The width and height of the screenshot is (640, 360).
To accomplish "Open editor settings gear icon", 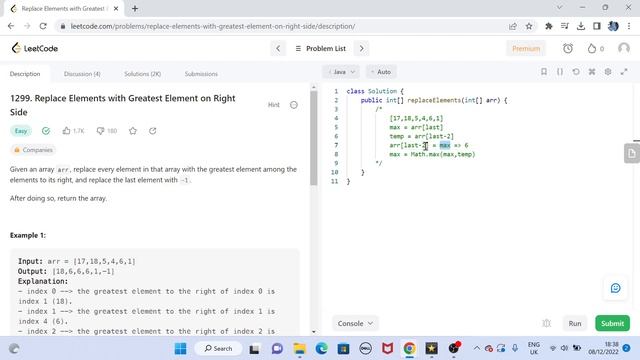I will (x=608, y=72).
